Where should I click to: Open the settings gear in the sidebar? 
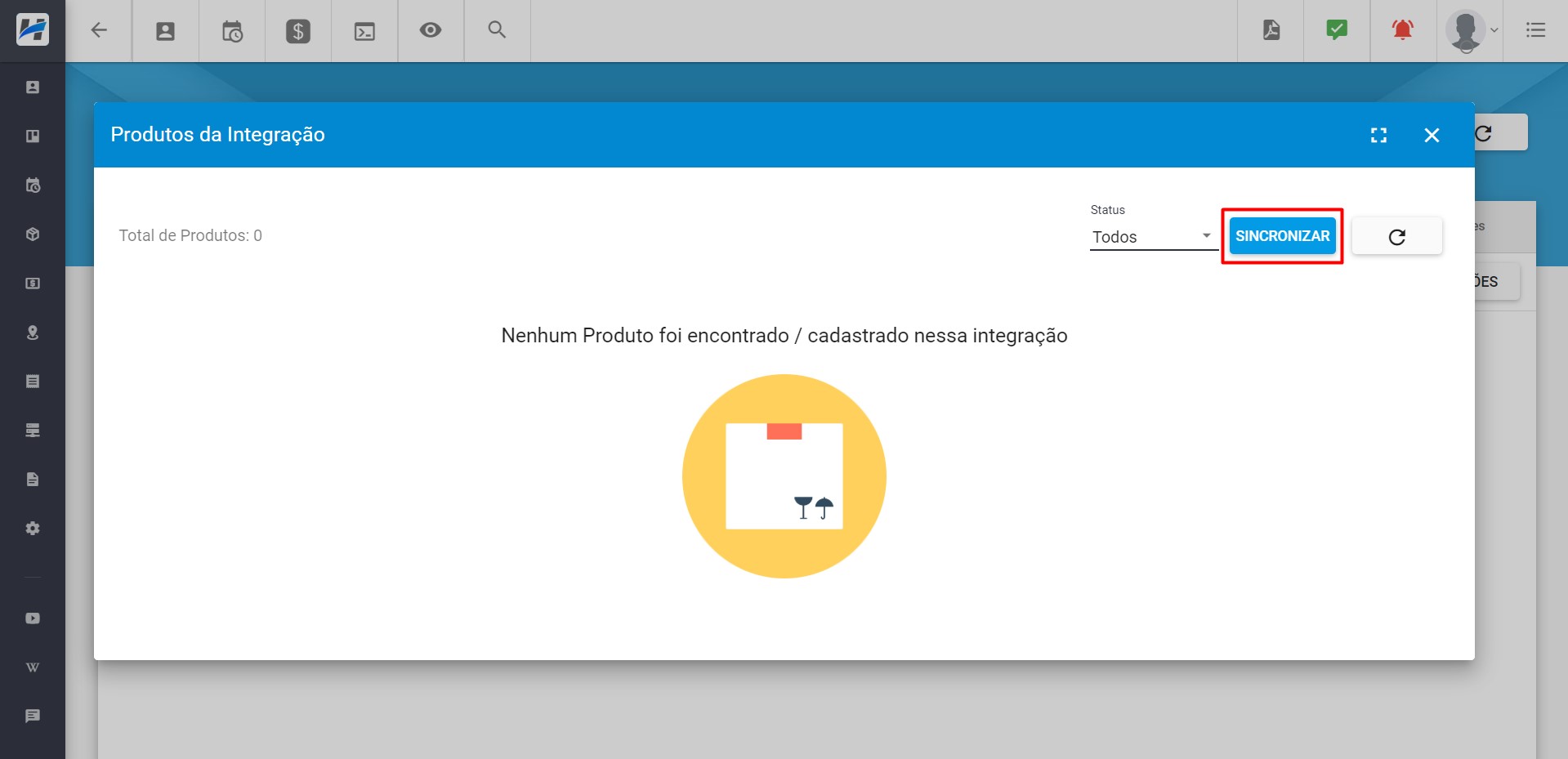tap(33, 528)
